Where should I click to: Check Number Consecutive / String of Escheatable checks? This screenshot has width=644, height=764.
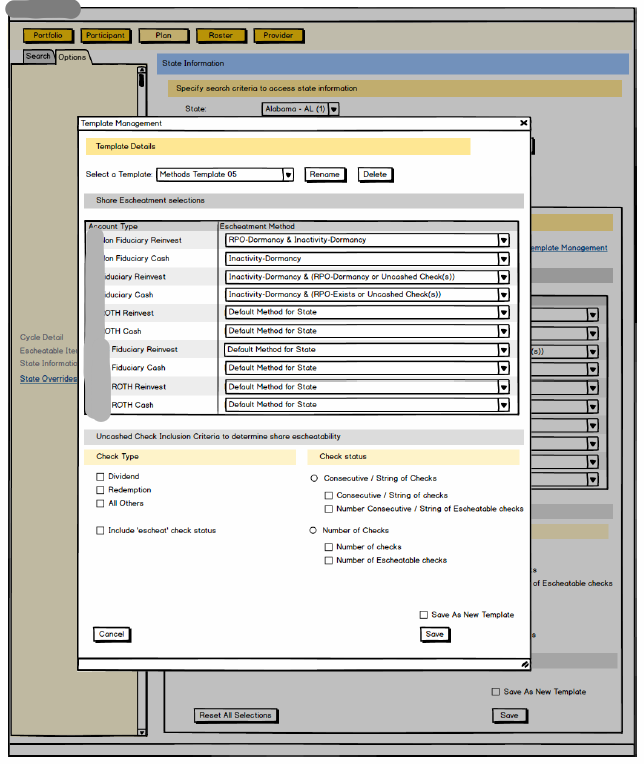pyautogui.click(x=329, y=509)
